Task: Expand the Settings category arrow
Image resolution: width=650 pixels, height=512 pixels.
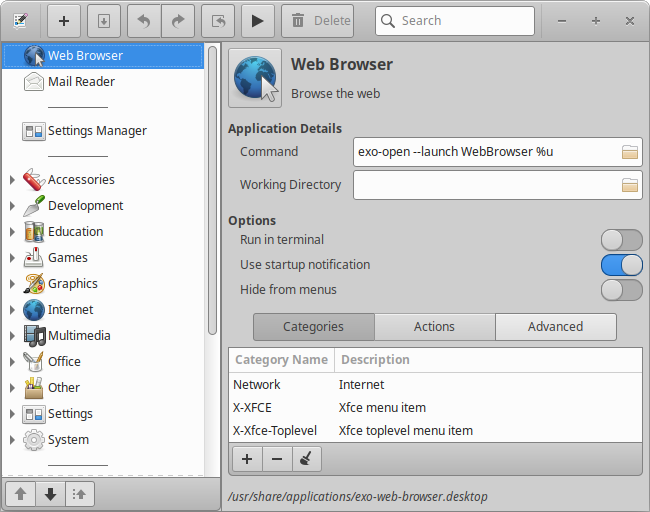Action: 12,414
